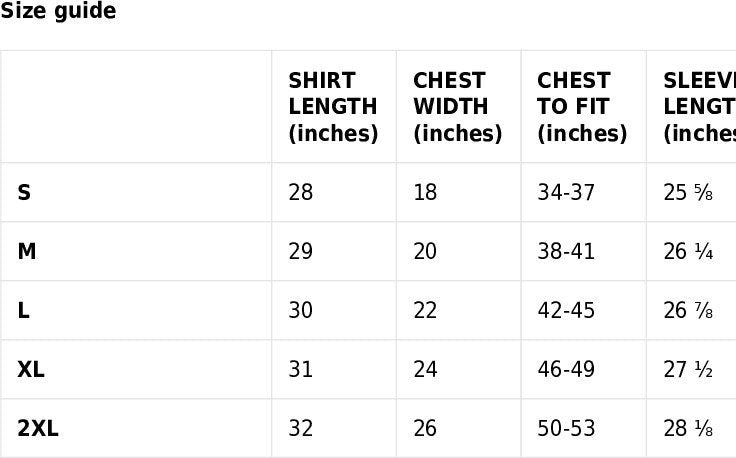Image resolution: width=736 pixels, height=458 pixels.
Task: Select the XL size row label
Action: coord(31,369)
